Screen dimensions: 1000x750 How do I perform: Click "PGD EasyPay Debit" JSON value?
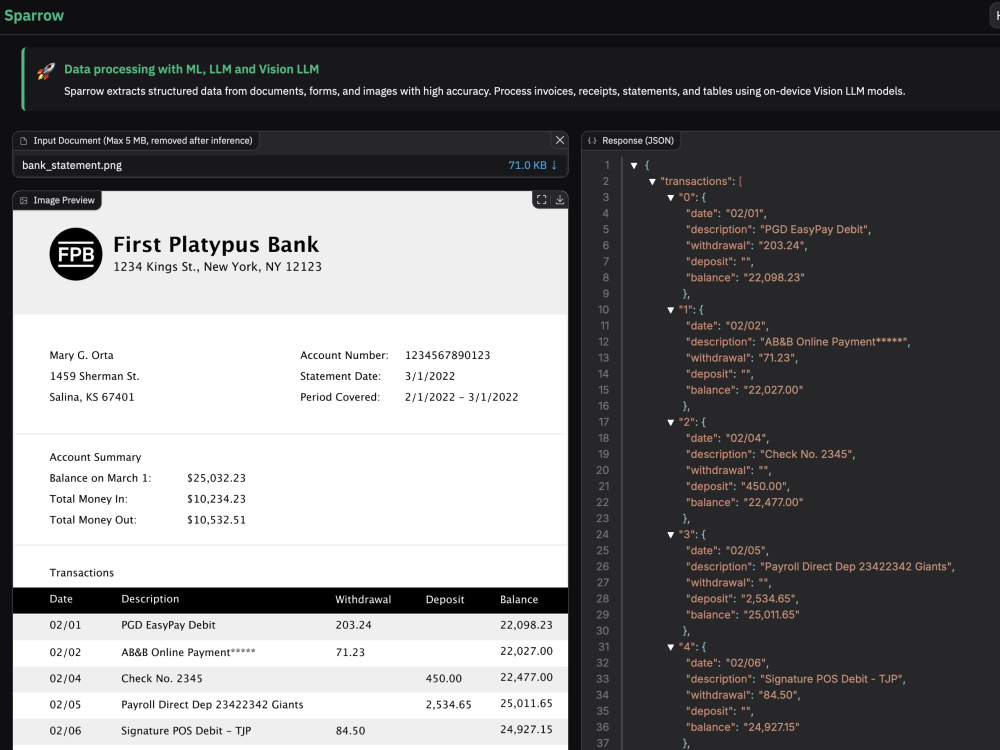pos(814,230)
